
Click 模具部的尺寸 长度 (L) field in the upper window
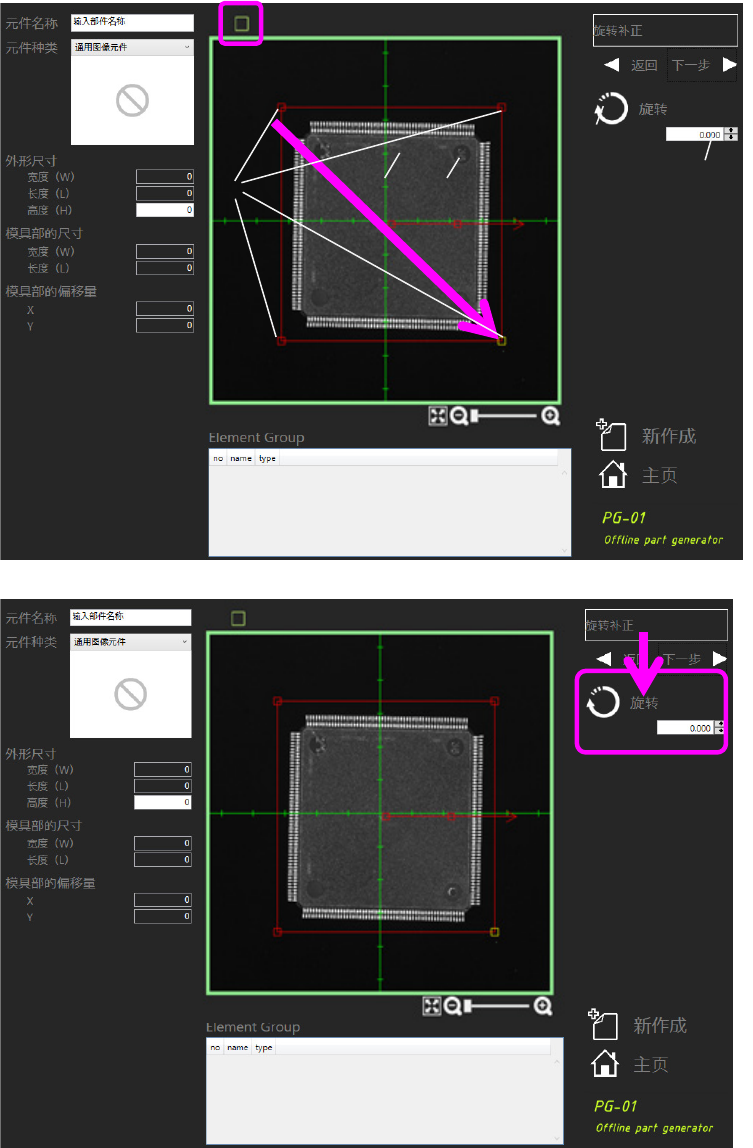[x=165, y=268]
